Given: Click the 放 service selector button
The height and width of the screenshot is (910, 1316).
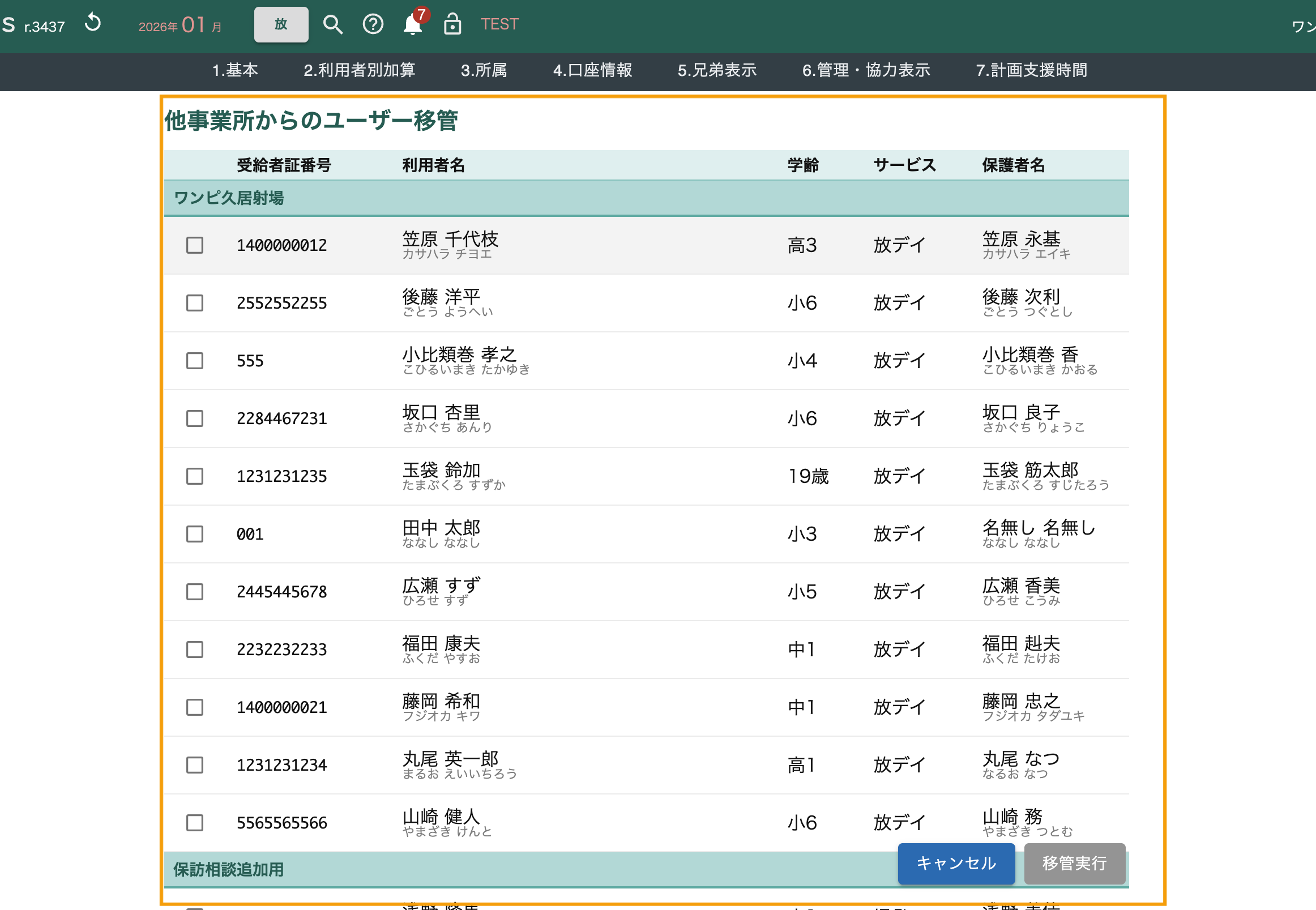Looking at the screenshot, I should pos(281,24).
